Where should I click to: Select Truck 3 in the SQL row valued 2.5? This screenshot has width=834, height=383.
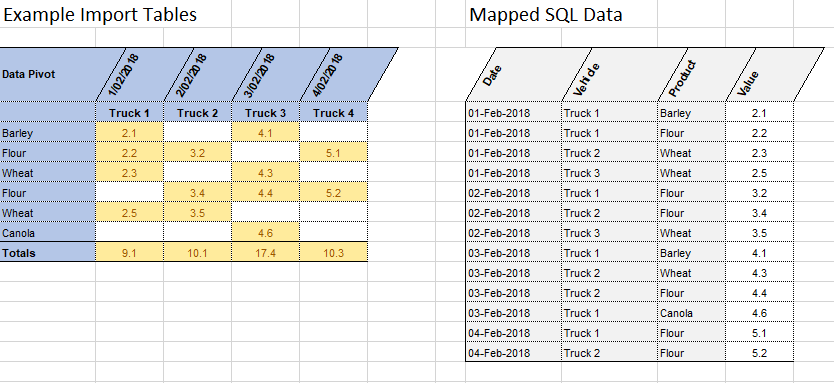click(610, 173)
